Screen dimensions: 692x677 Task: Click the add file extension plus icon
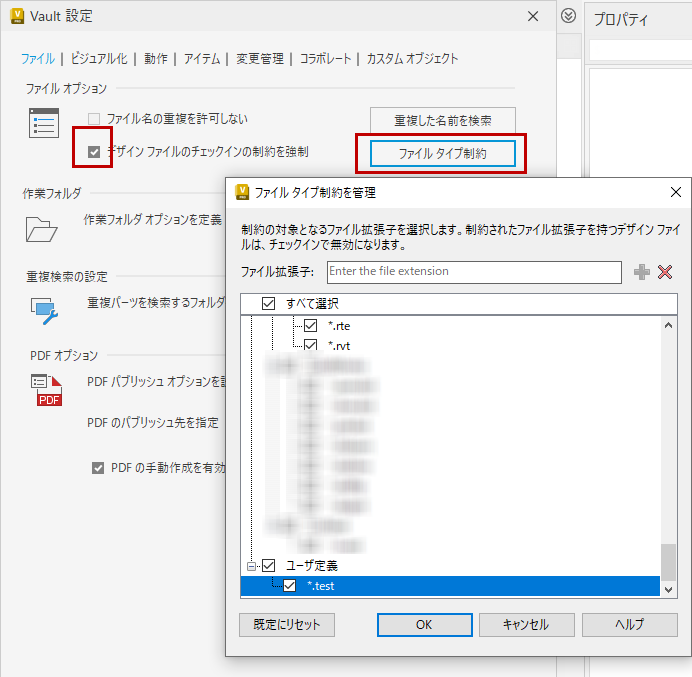coord(641,272)
